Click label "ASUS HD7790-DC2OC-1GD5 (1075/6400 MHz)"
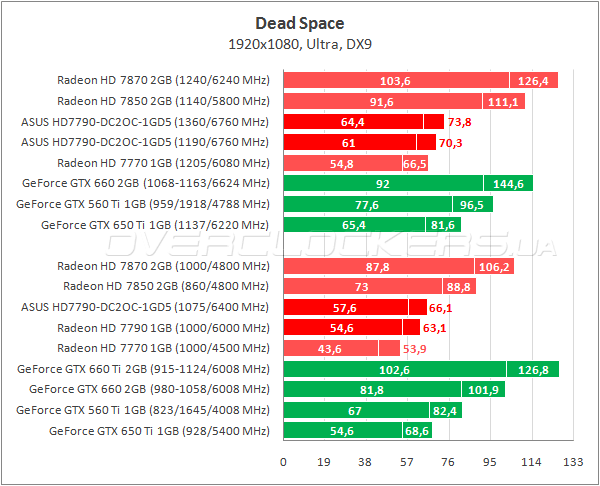 coord(145,307)
